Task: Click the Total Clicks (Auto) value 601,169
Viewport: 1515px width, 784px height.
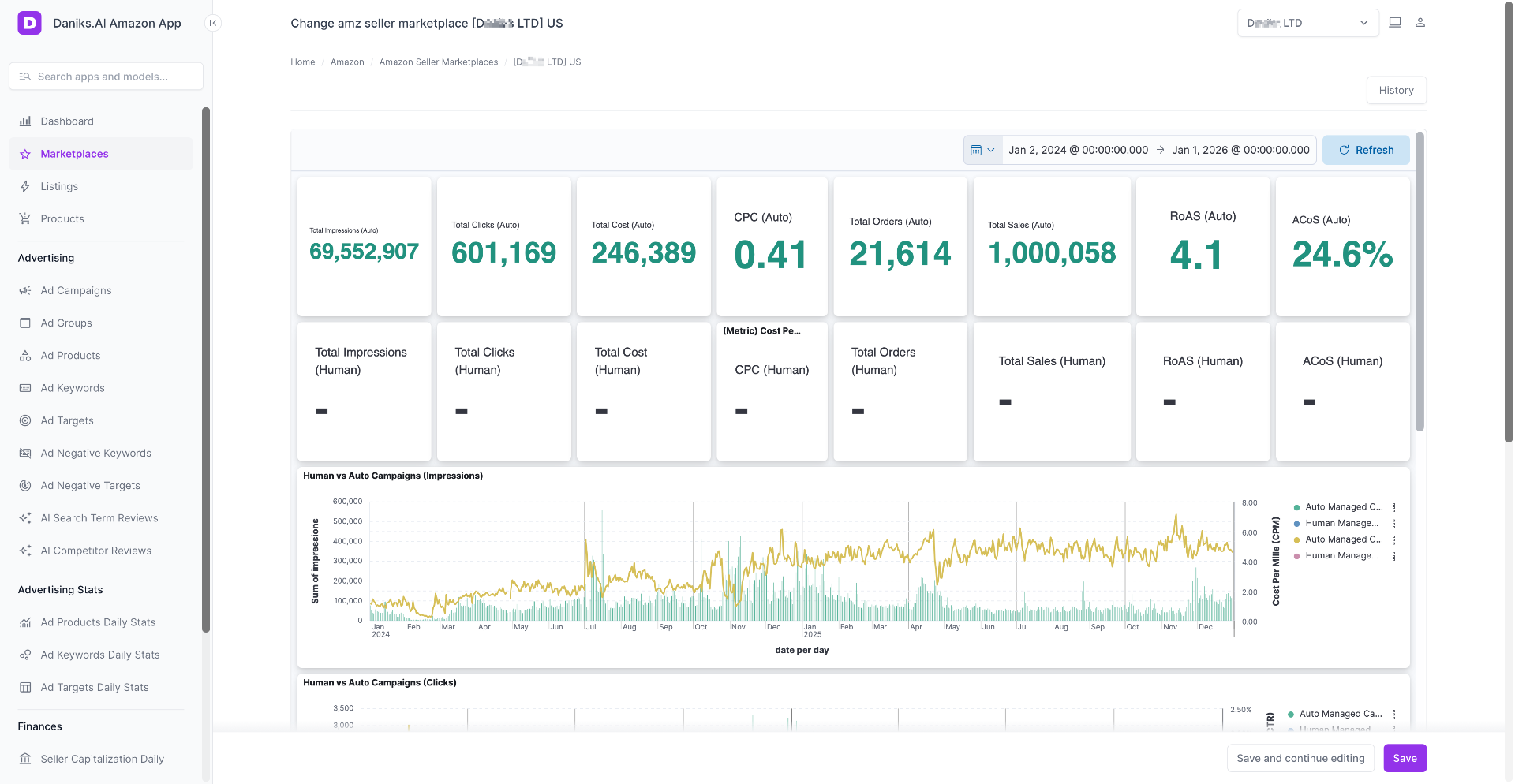Action: tap(503, 253)
